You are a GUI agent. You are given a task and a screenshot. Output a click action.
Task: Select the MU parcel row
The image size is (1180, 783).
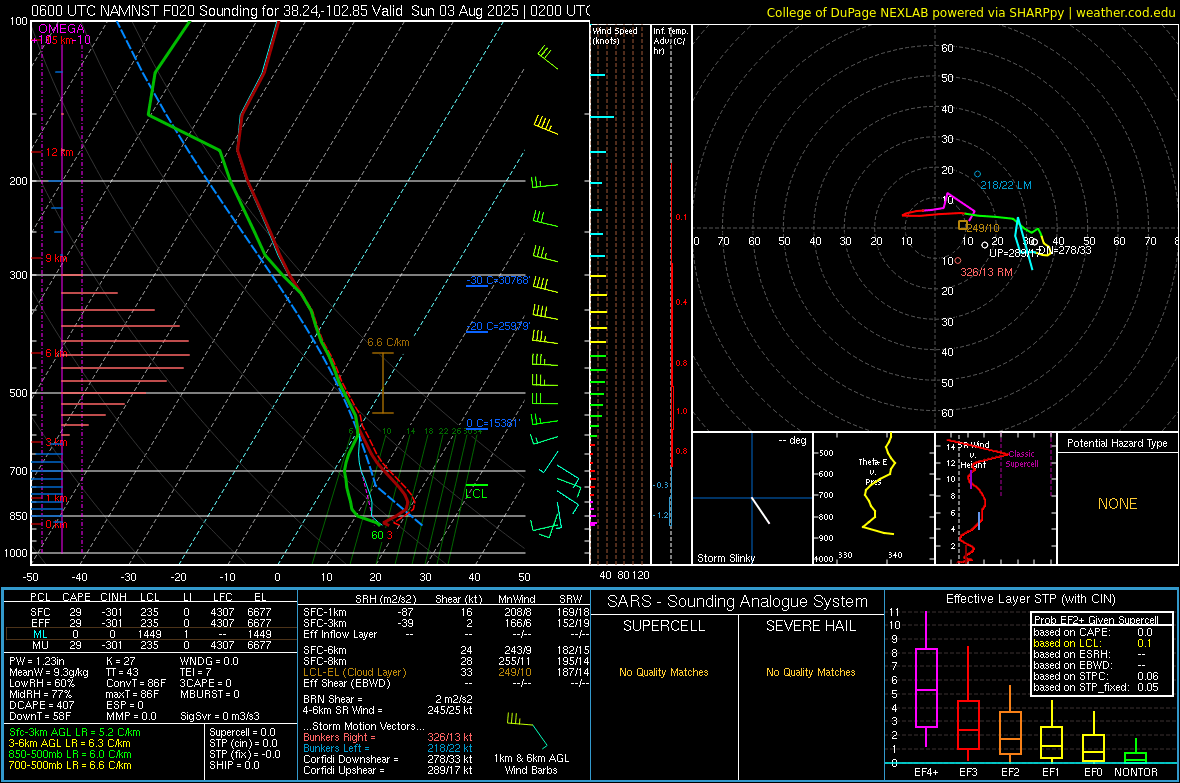(151, 644)
